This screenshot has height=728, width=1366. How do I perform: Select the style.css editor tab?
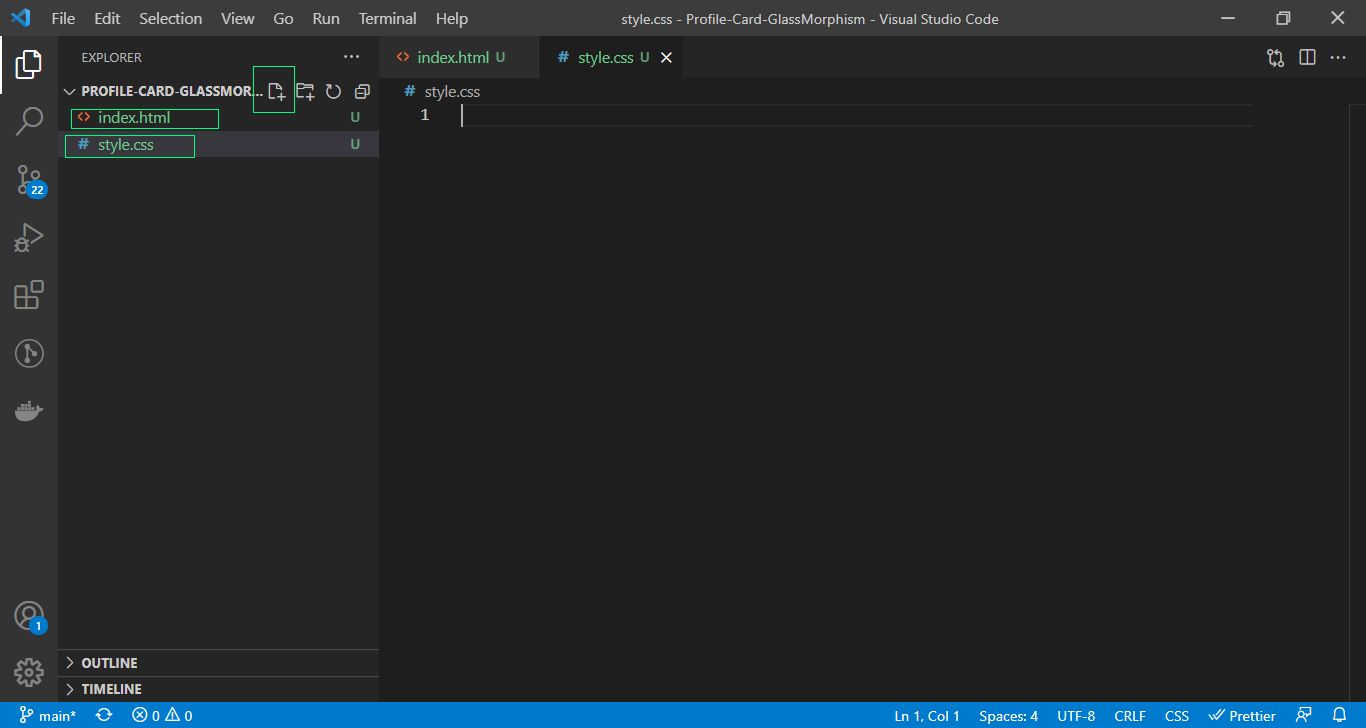tap(612, 58)
